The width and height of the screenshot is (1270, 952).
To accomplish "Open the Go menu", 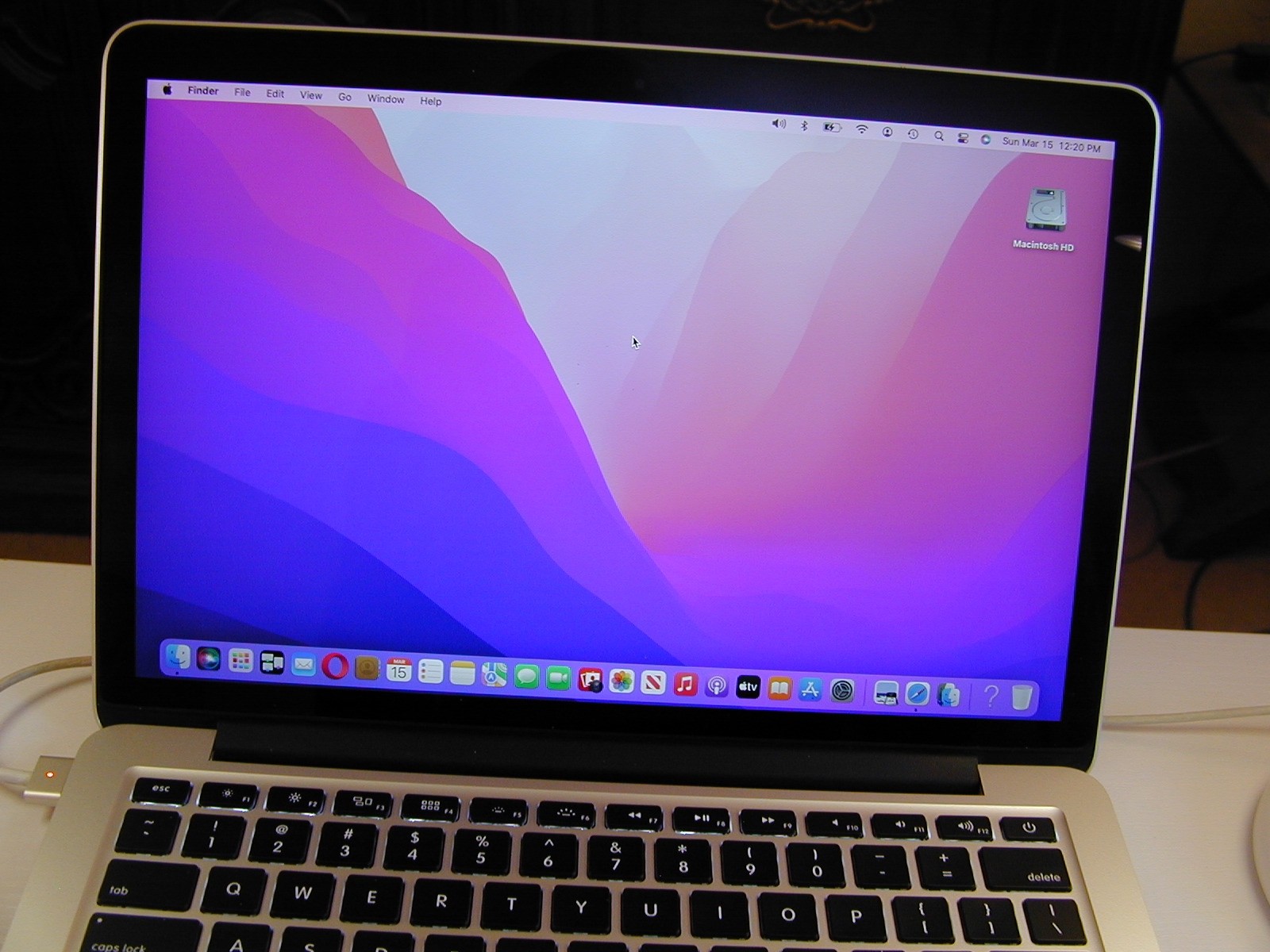I will 344,97.
